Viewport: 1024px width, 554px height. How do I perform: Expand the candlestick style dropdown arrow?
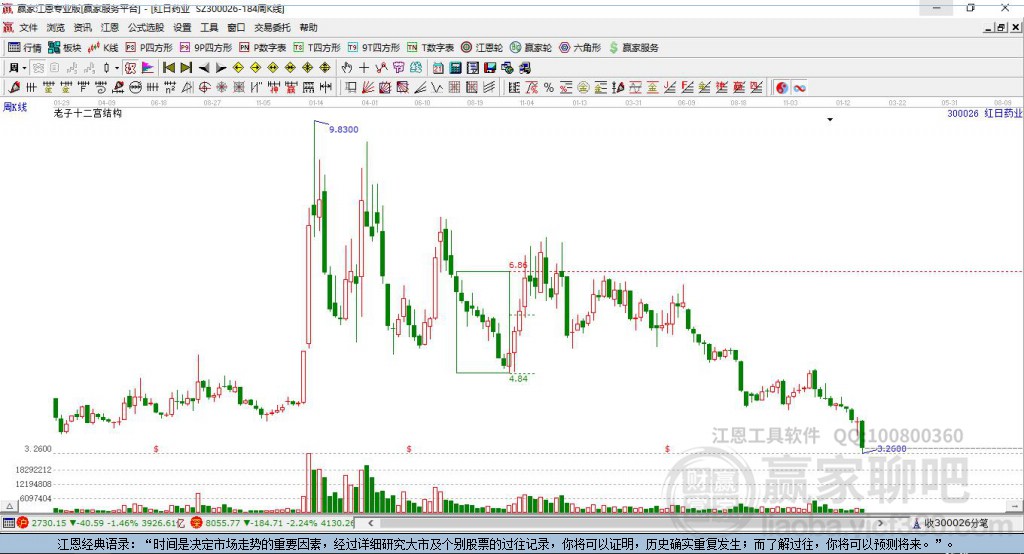(117, 68)
